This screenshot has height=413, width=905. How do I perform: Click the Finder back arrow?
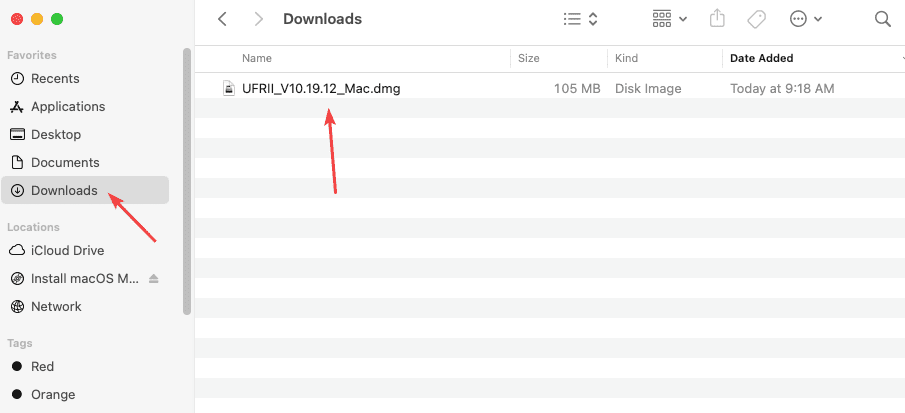click(x=222, y=19)
